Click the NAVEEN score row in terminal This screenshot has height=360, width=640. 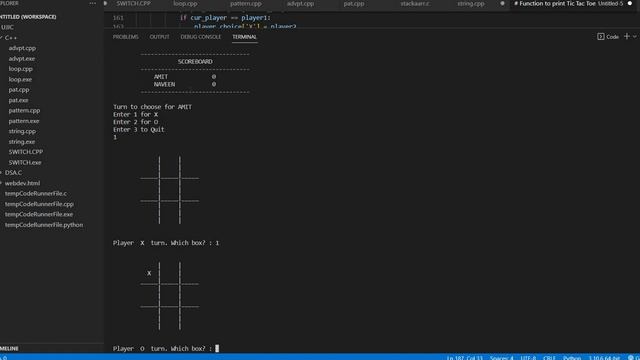185,84
